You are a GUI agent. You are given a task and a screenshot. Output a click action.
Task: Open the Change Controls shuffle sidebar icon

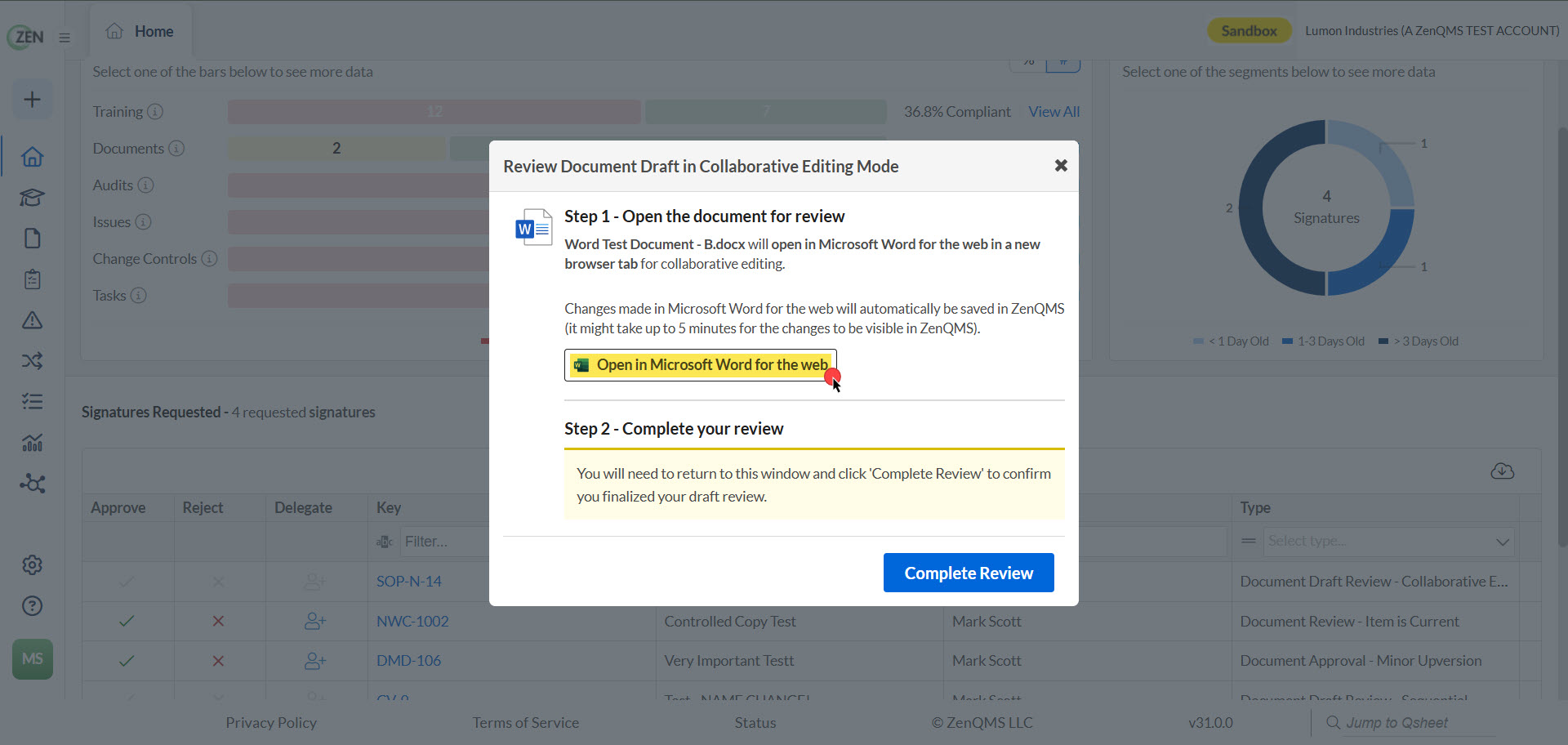(32, 360)
